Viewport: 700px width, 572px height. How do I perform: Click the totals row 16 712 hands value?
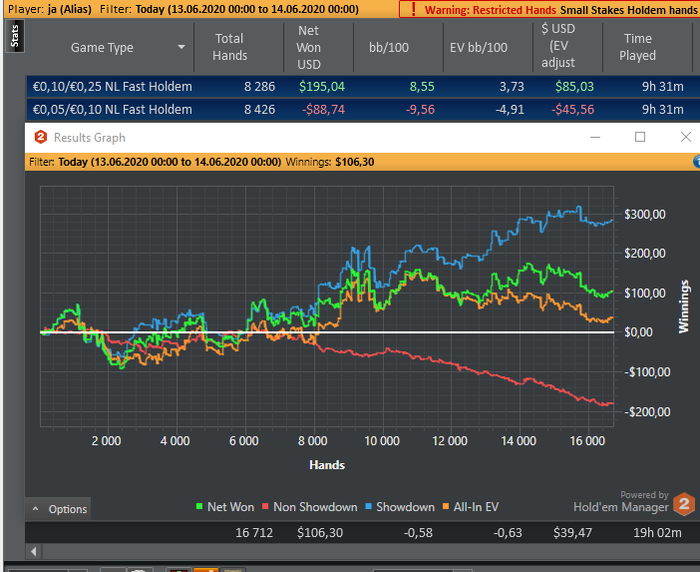[x=254, y=533]
